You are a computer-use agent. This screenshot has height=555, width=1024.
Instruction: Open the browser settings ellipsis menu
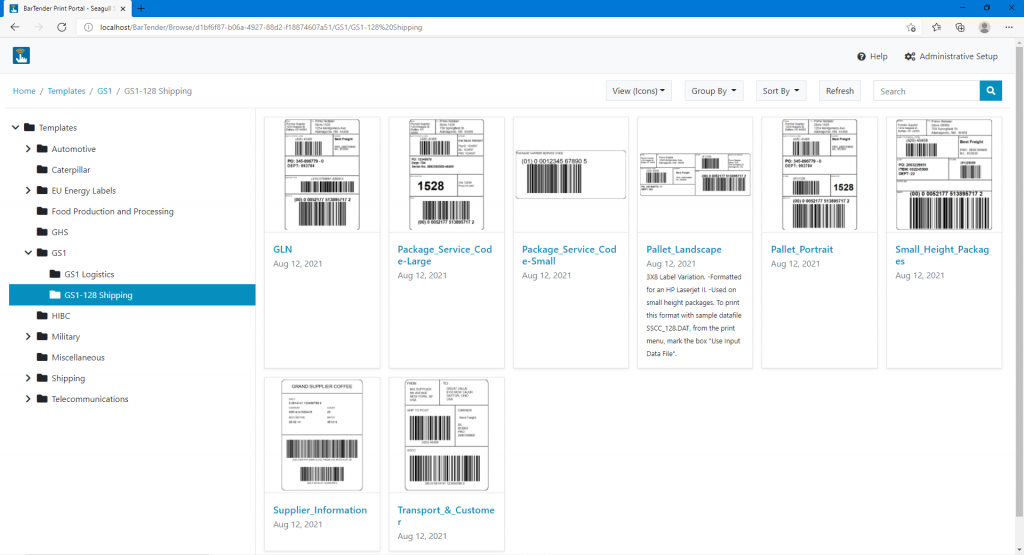pyautogui.click(x=1009, y=27)
